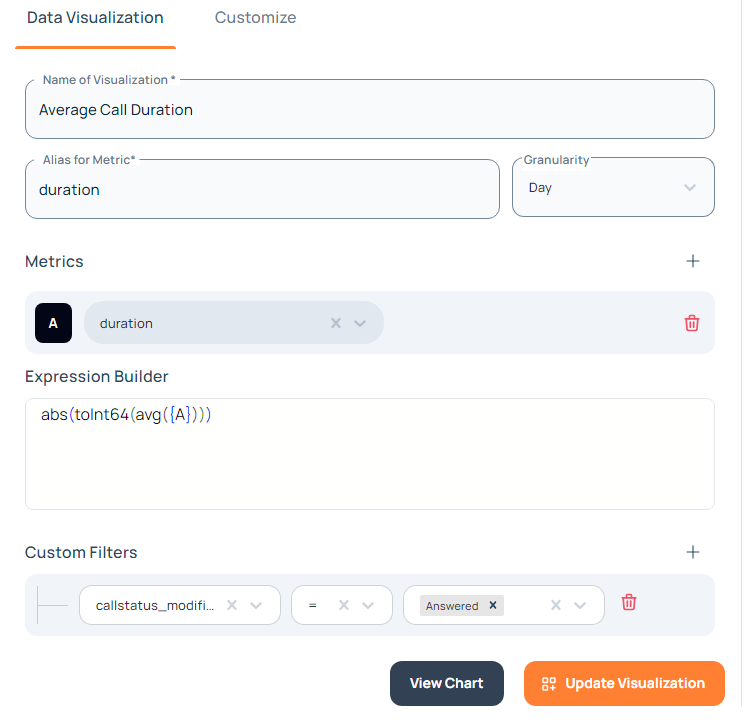Focus the Name of Visualization field
Image resolution: width=744 pixels, height=722 pixels.
click(369, 110)
